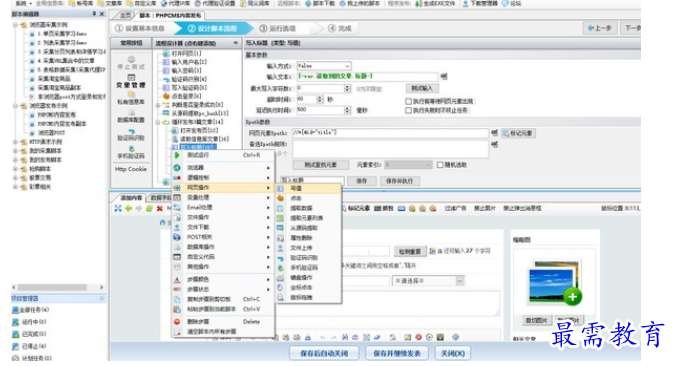
Task: Click red X stop icon in browser toolbar
Action: tap(159, 209)
